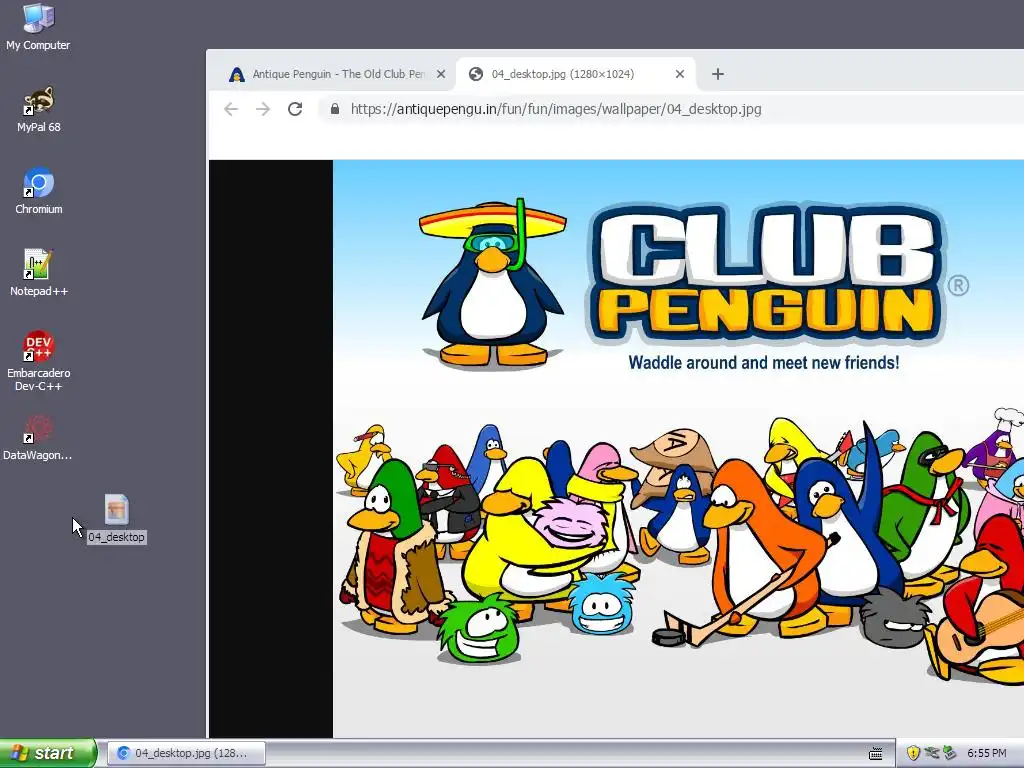Click the safely remove hardware tray icon

point(950,753)
